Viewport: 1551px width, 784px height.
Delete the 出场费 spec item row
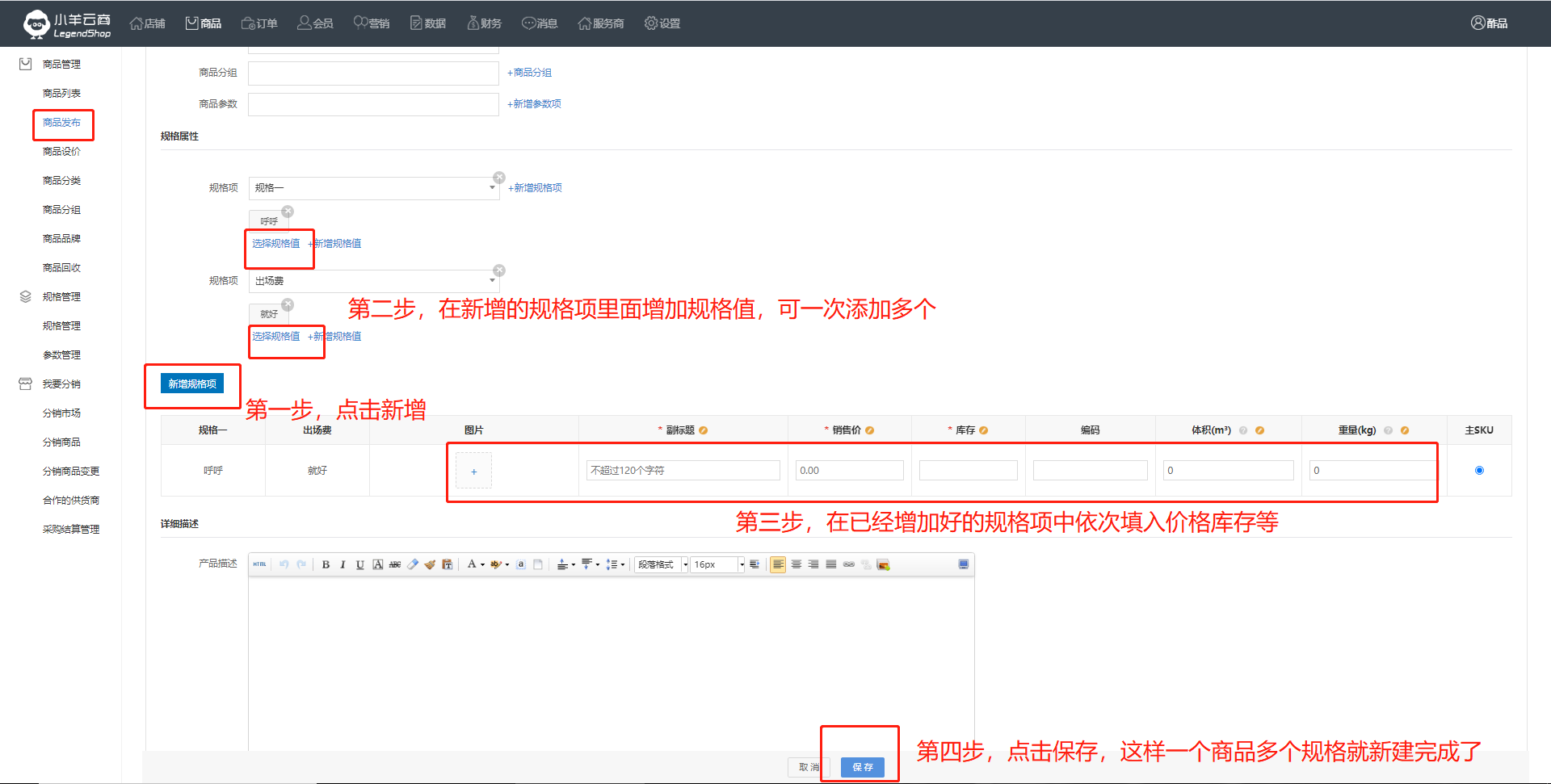(x=499, y=270)
